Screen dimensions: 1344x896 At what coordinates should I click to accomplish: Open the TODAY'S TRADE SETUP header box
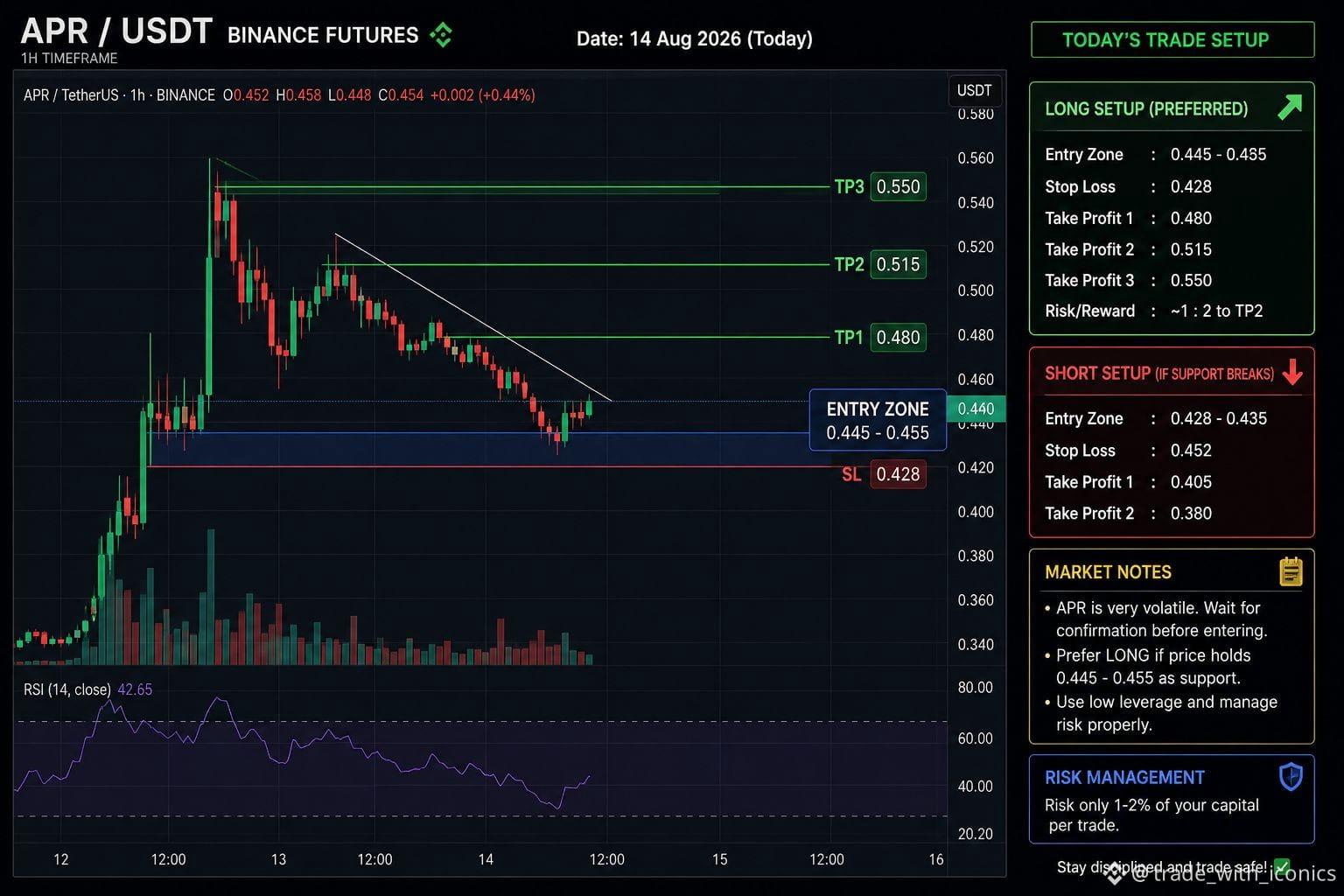point(1172,39)
